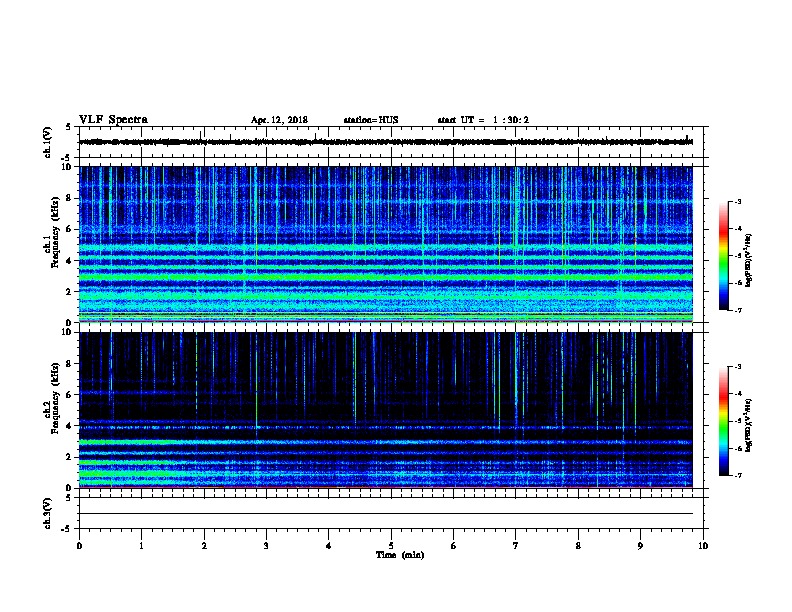792x612 pixels.
Task: Click the "station=HUS" header label
Action: click(x=371, y=120)
